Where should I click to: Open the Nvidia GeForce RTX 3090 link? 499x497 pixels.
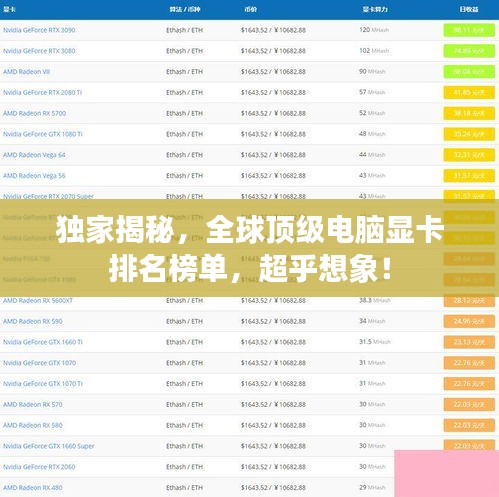[39, 30]
